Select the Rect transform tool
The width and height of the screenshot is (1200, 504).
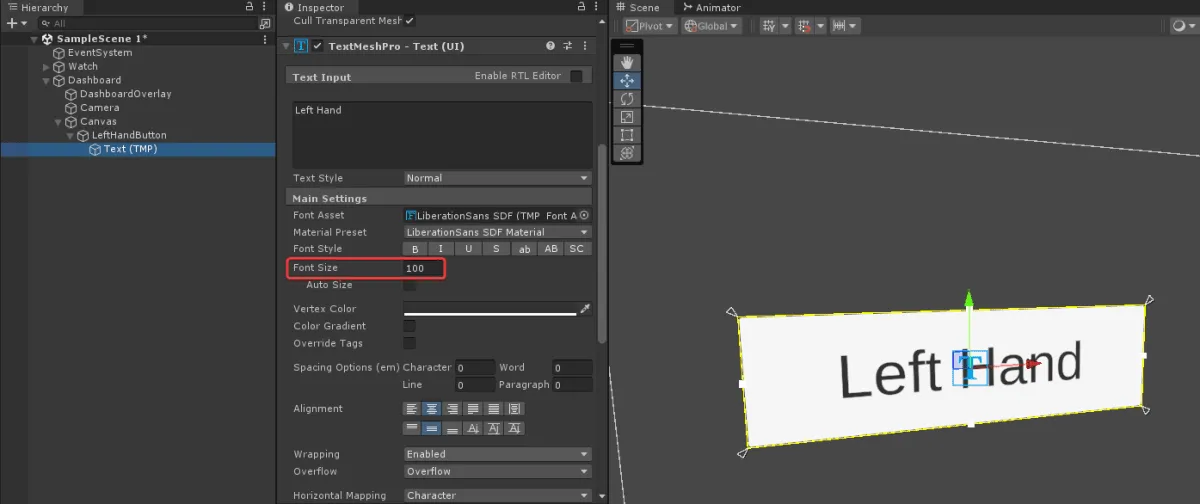point(627,135)
